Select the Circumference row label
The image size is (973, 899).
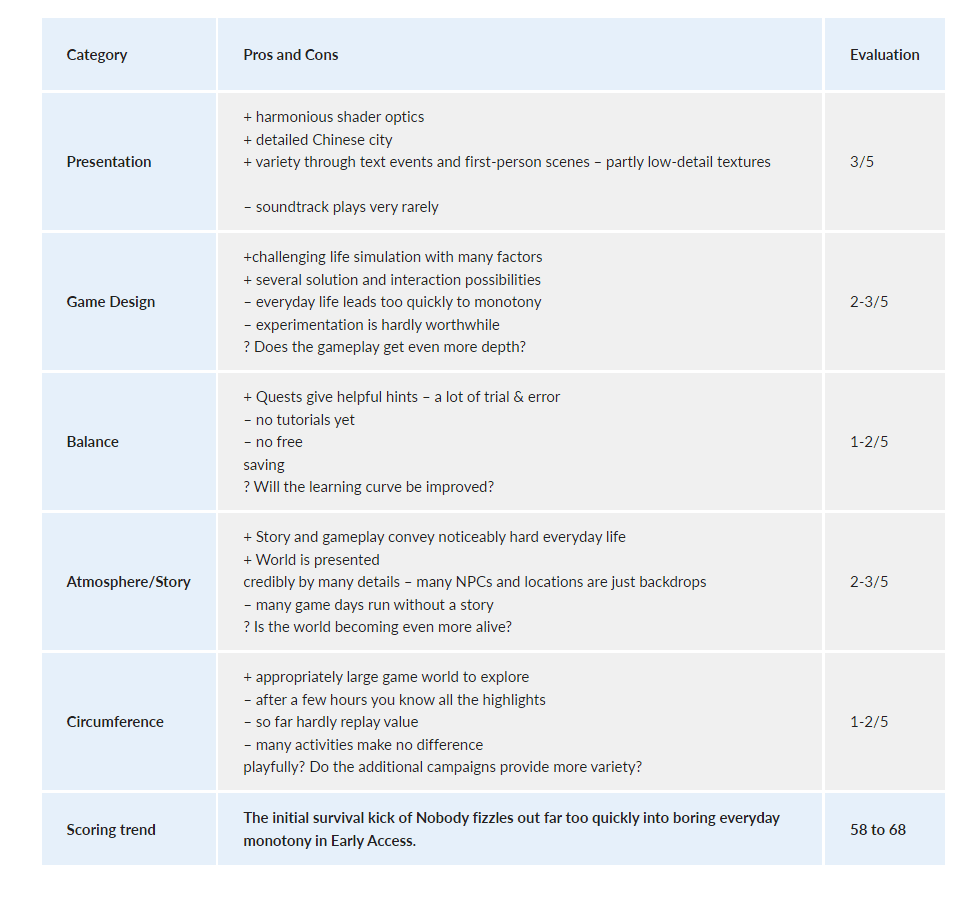(x=115, y=722)
